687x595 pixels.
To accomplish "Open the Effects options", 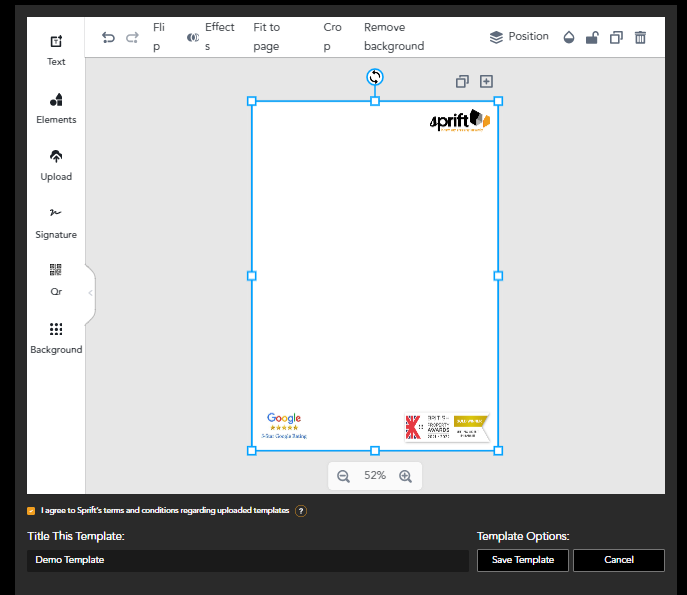I will click(x=210, y=37).
